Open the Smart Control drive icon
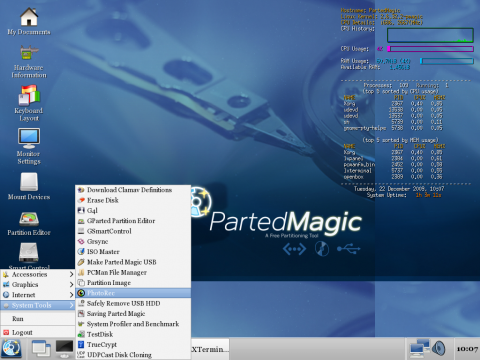Screen dimensions: 480x360 pyautogui.click(x=29, y=252)
